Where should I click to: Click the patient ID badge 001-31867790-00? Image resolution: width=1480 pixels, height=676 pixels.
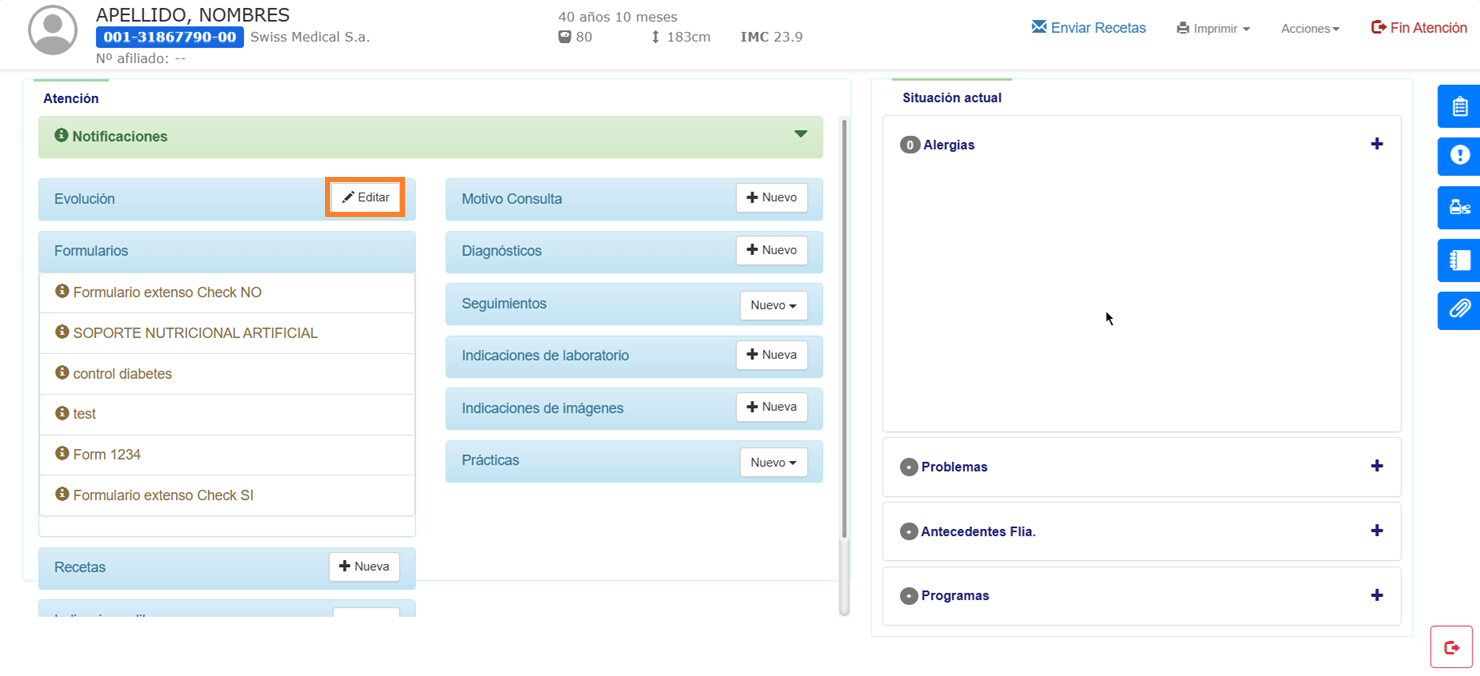point(170,37)
